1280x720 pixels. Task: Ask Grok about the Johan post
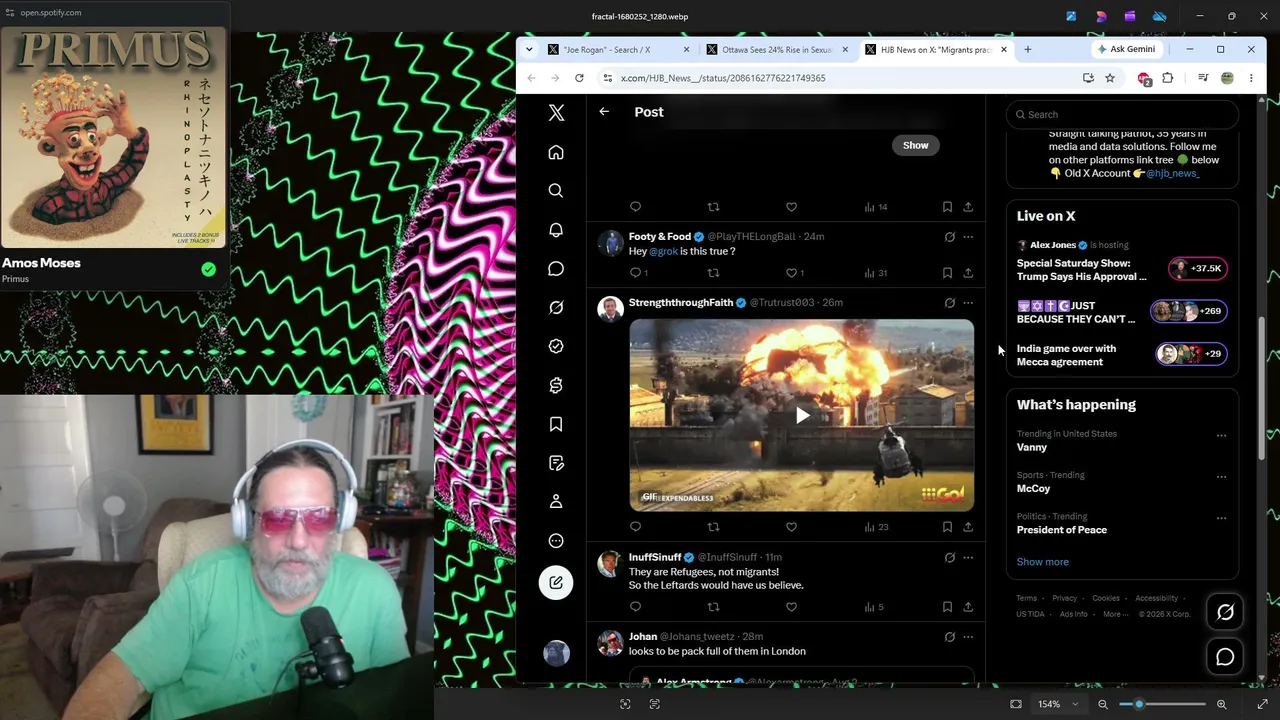point(949,637)
